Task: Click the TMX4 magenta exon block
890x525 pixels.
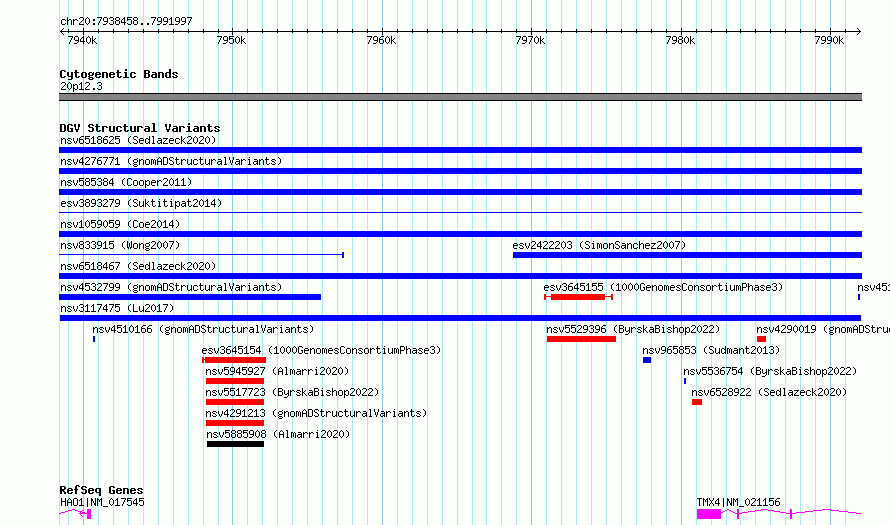Action: coord(708,514)
